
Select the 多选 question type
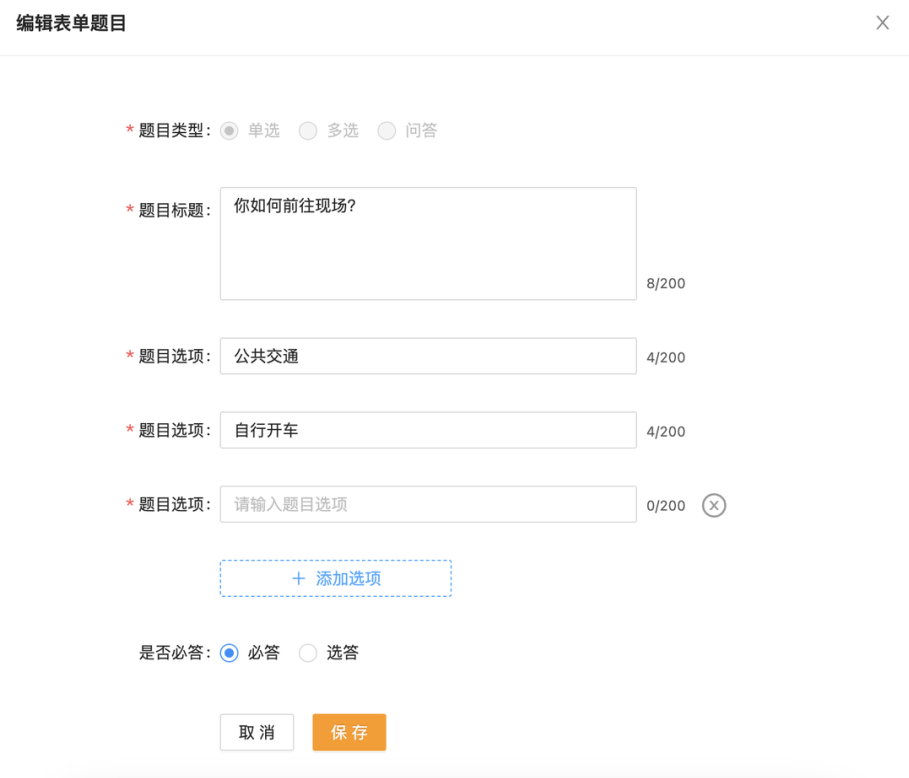[308, 130]
